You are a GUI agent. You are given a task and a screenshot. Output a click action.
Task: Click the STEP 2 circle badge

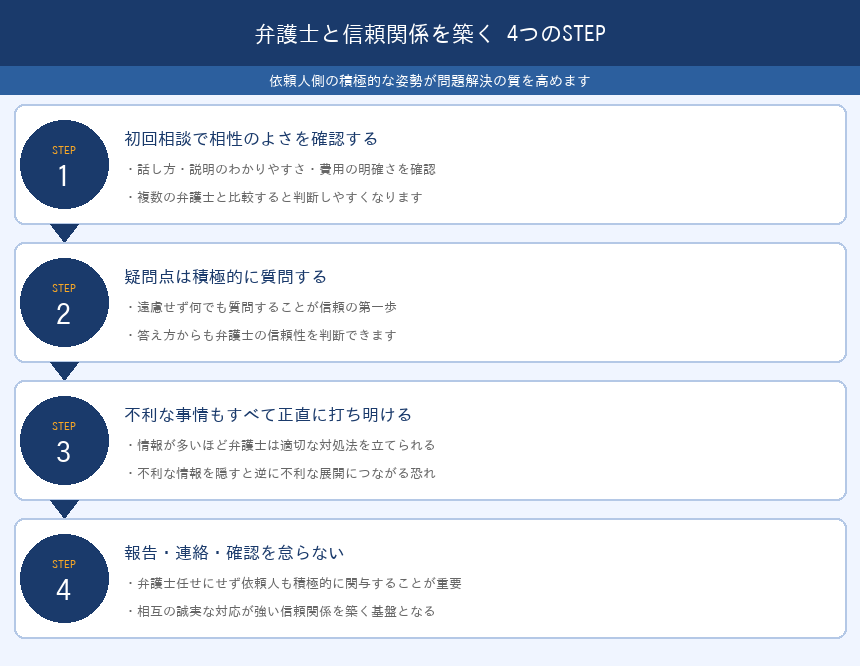coord(64,303)
